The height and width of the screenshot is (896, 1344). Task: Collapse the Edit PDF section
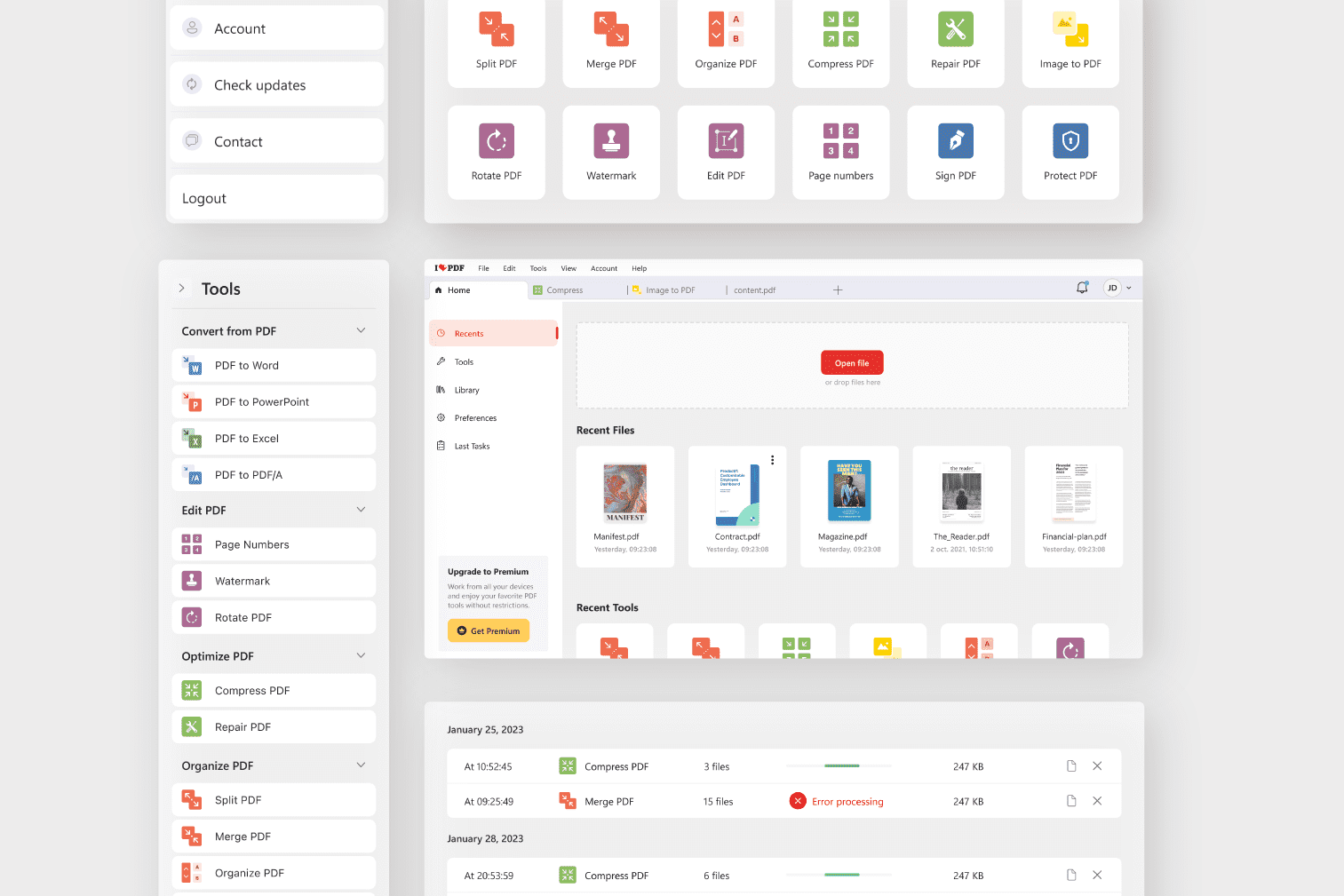tap(361, 509)
